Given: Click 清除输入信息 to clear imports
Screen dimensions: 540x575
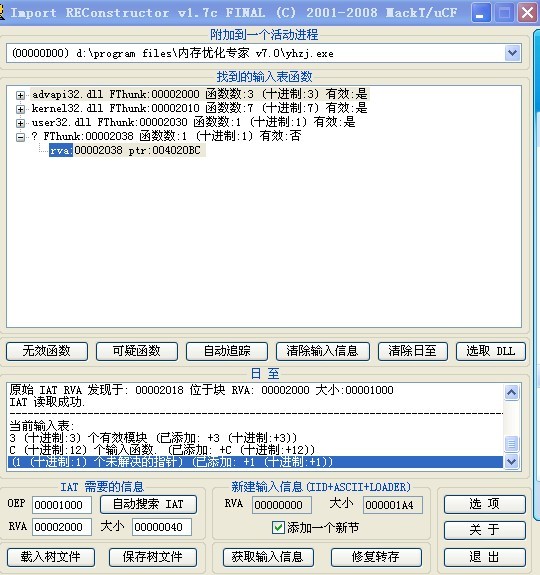Looking at the screenshot, I should 323,351.
